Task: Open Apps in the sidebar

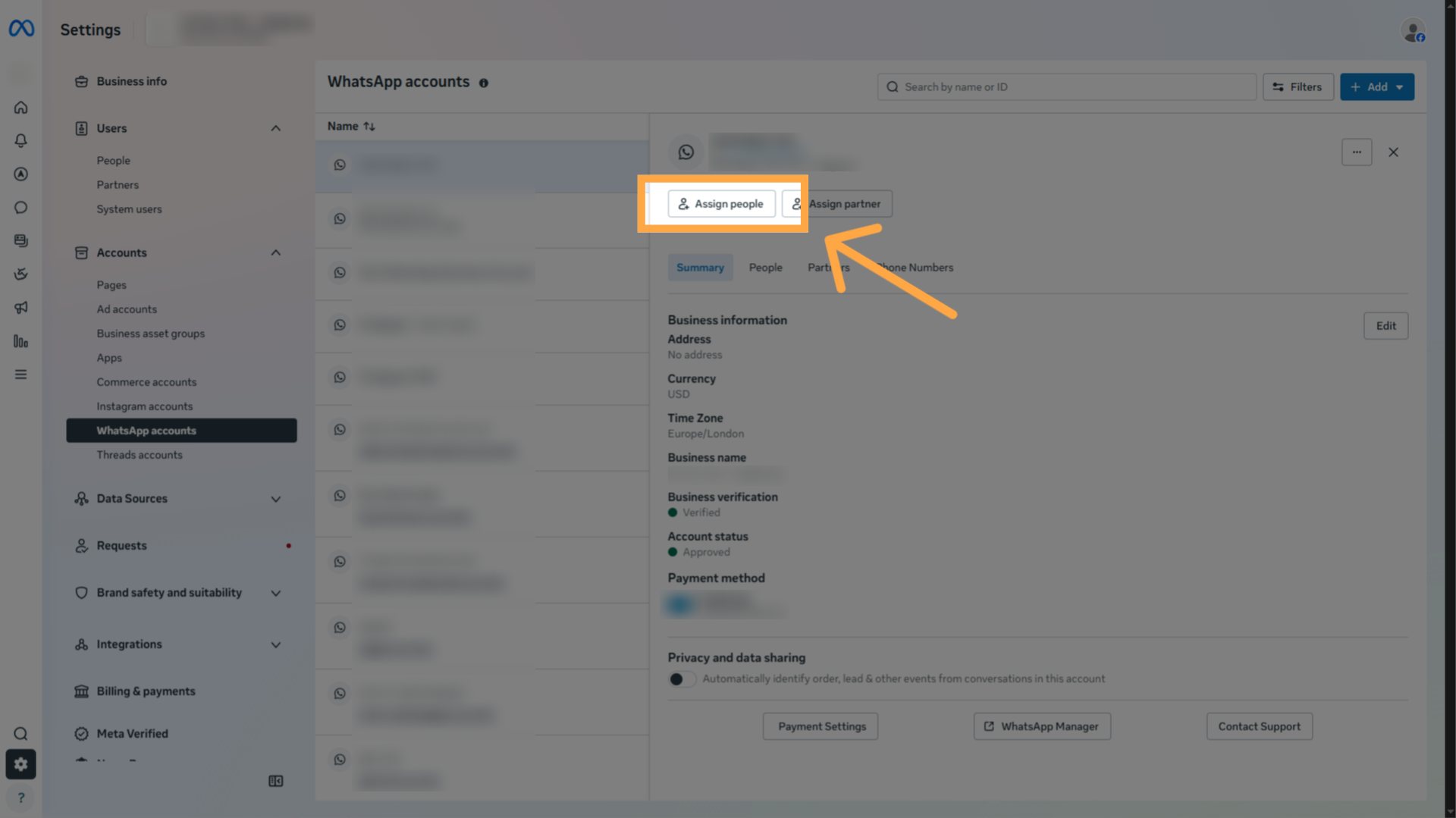Action: click(x=109, y=358)
